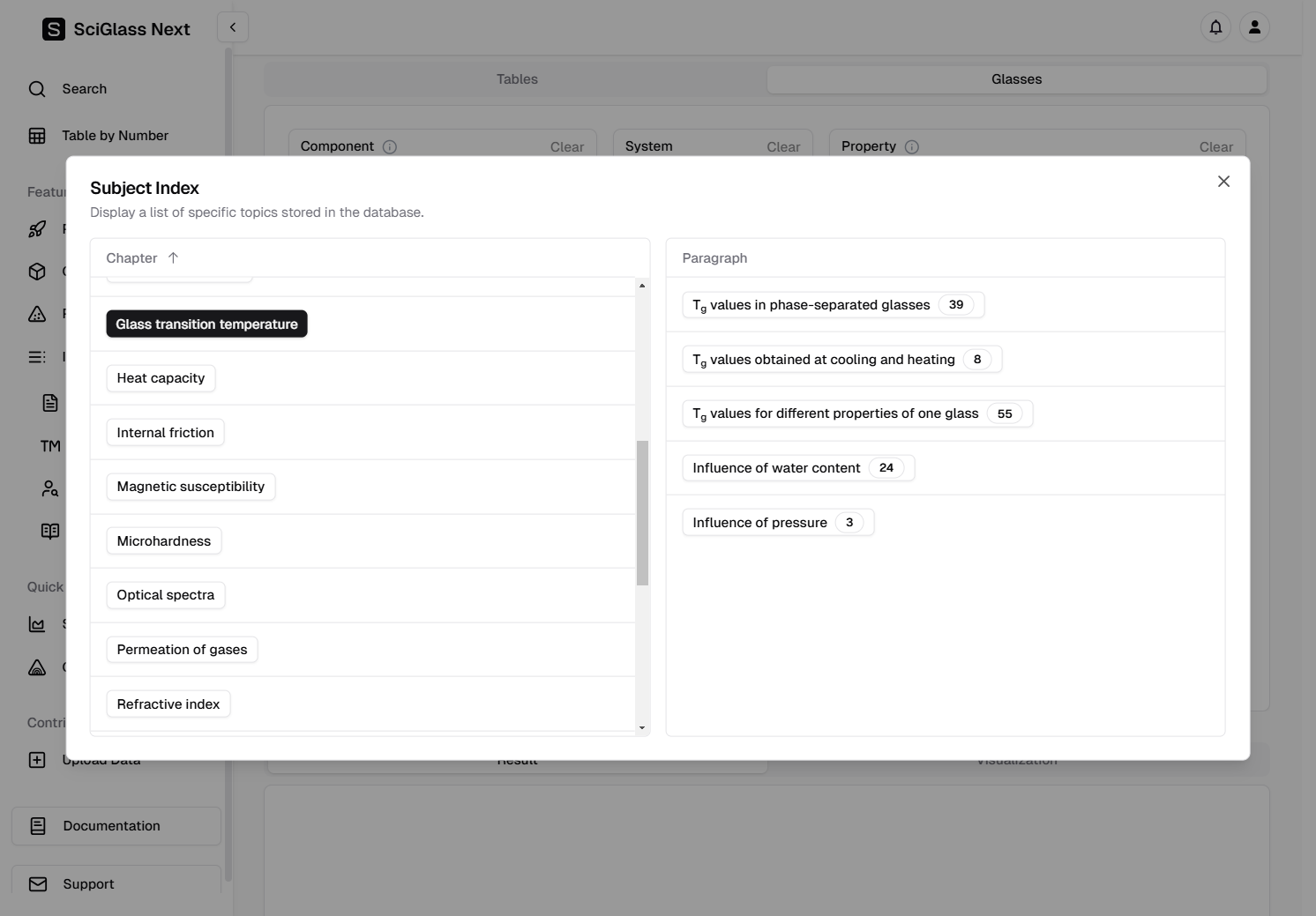Image resolution: width=1316 pixels, height=916 pixels.
Task: Close the Subject Index dialog
Action: coord(1223,182)
